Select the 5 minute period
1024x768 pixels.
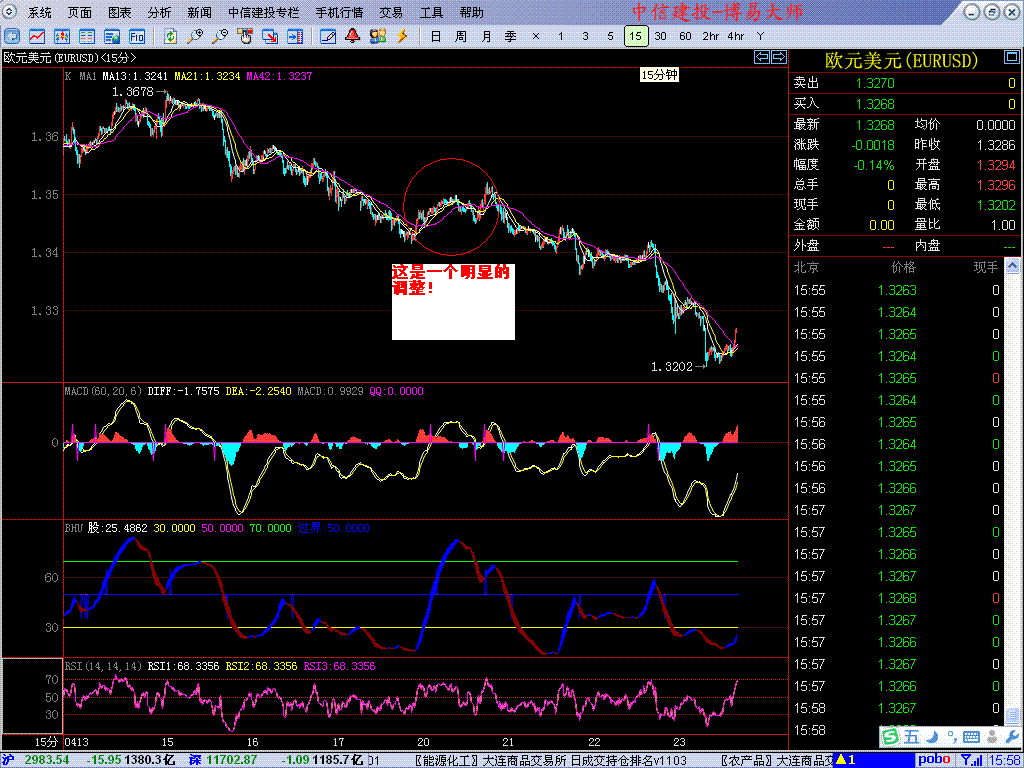point(610,37)
